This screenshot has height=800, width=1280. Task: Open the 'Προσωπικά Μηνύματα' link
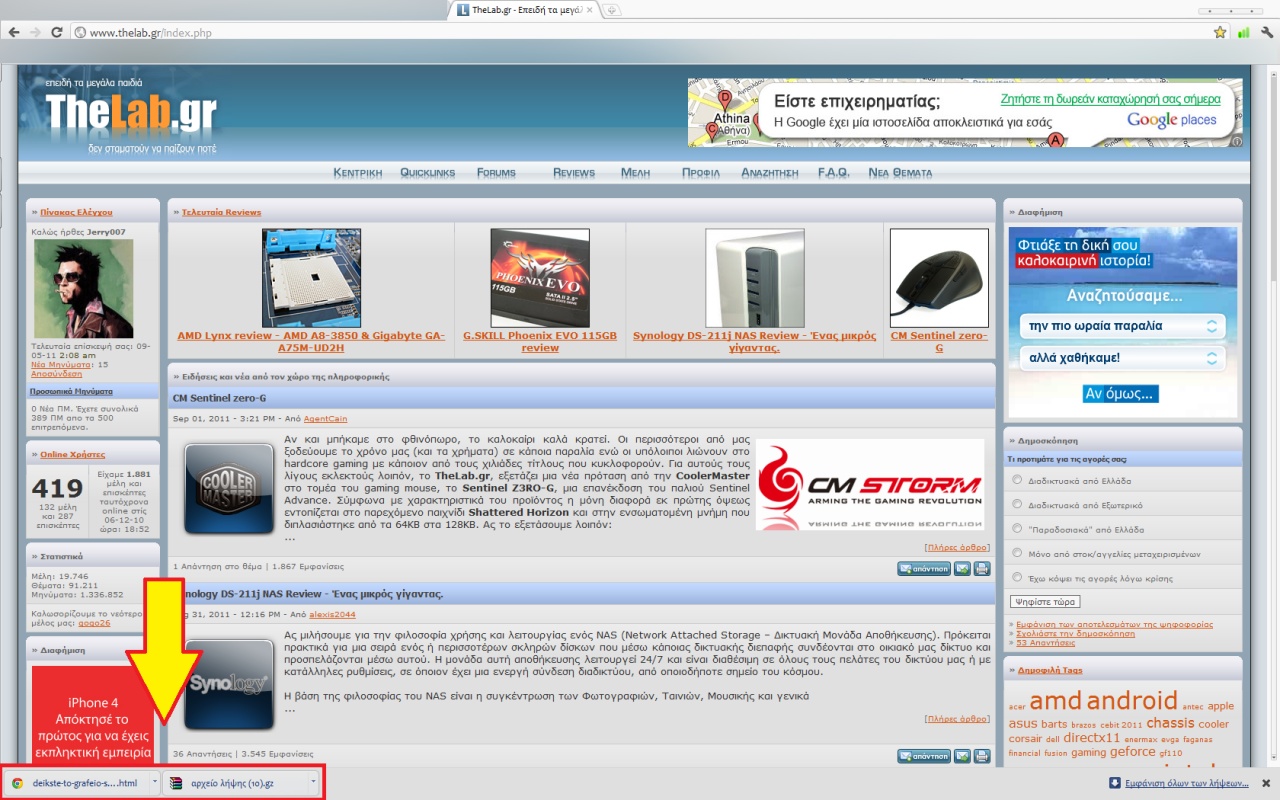coord(71,391)
